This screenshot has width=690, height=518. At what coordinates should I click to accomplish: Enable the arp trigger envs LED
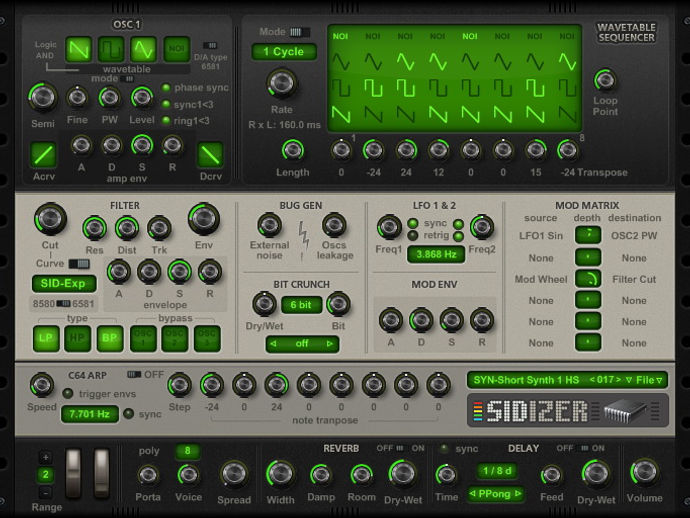(x=68, y=393)
